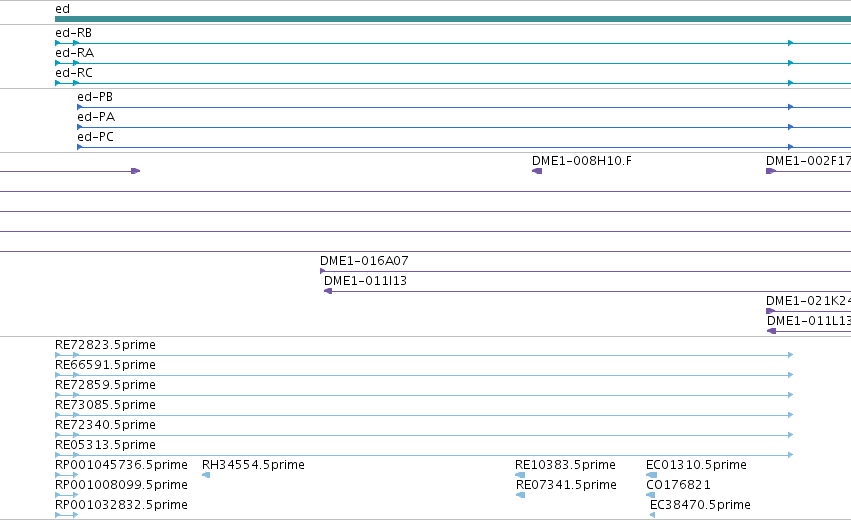Click the CO176821 arrow glyph
Viewport: 851px width, 520px height.
pos(650,495)
